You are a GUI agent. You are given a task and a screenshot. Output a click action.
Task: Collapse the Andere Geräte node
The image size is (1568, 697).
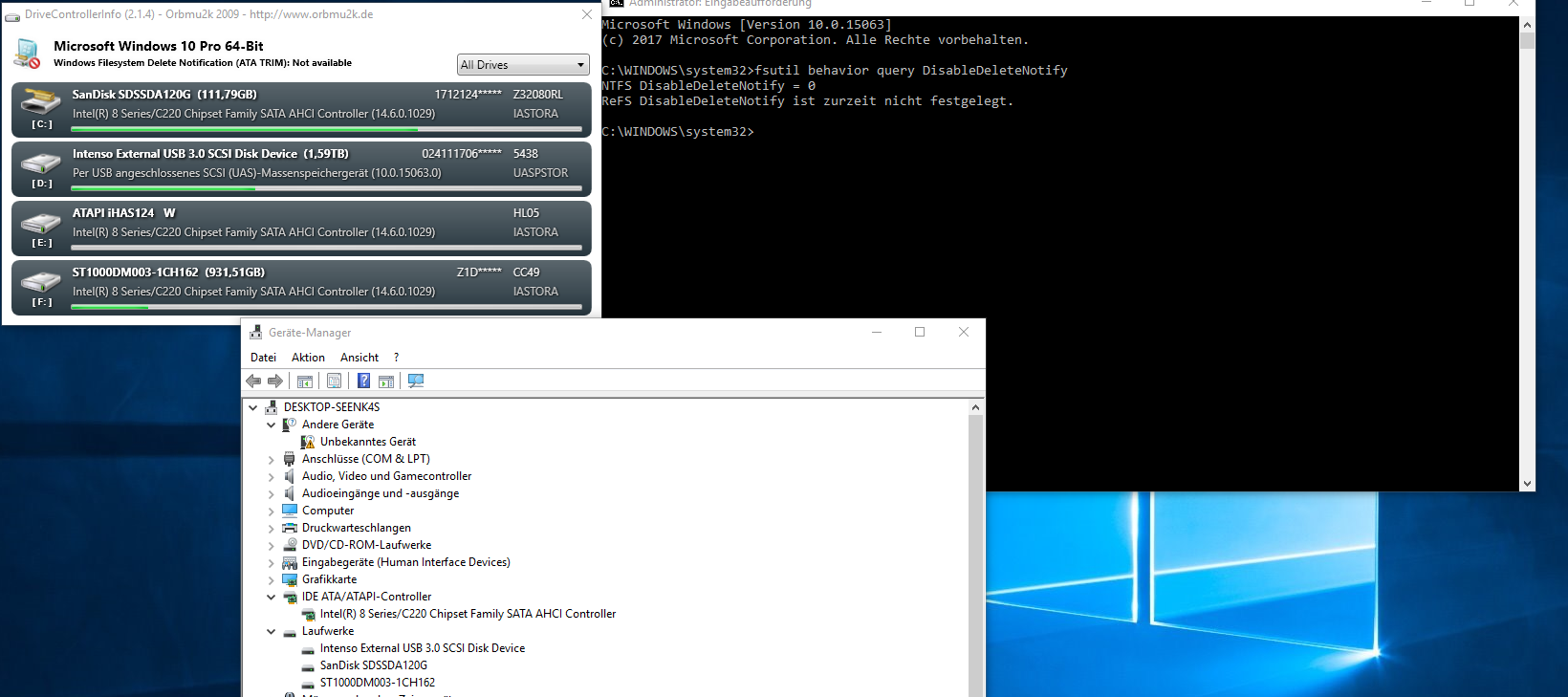[272, 425]
